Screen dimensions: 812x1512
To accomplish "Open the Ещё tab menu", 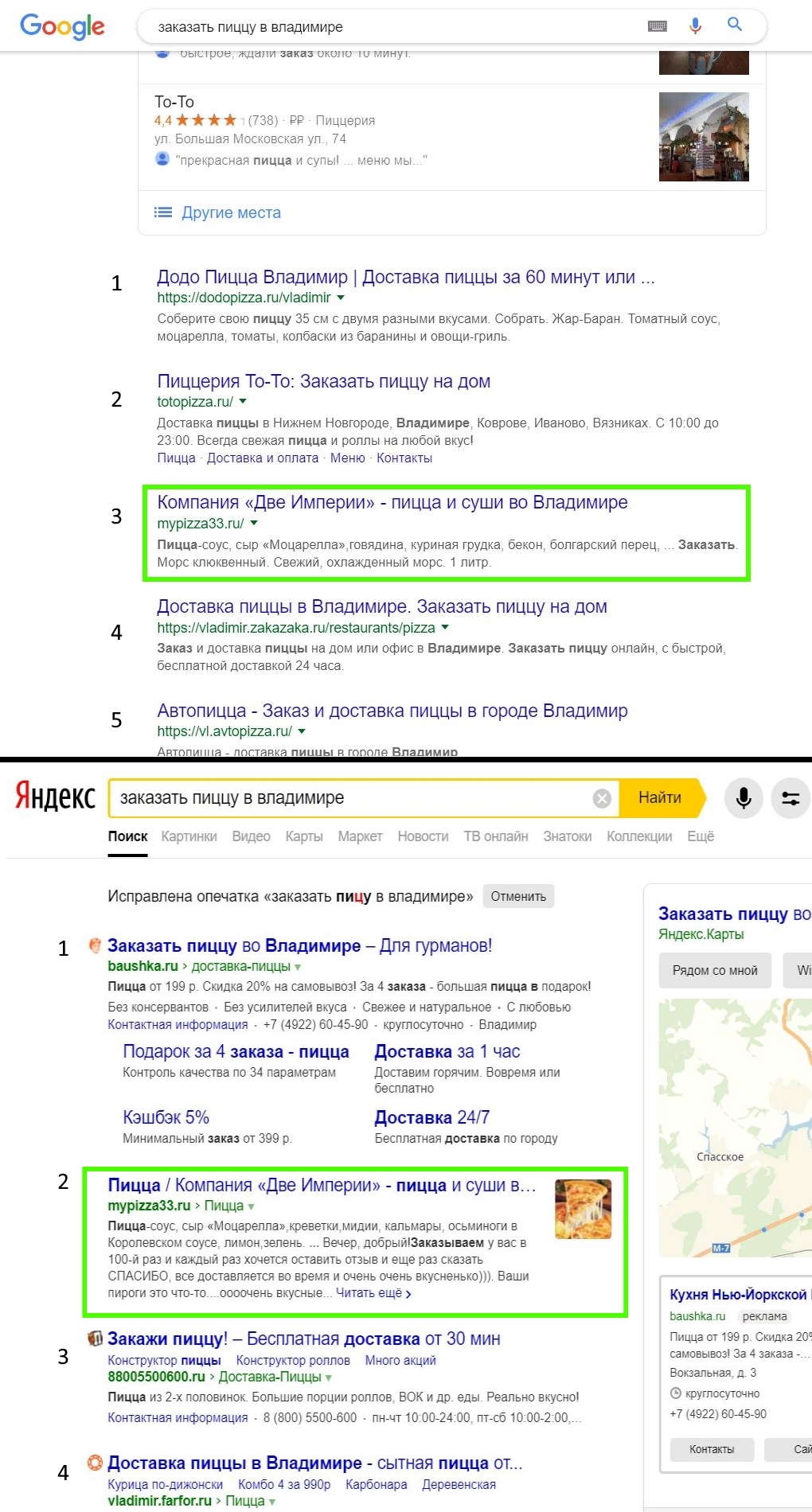I will [701, 836].
